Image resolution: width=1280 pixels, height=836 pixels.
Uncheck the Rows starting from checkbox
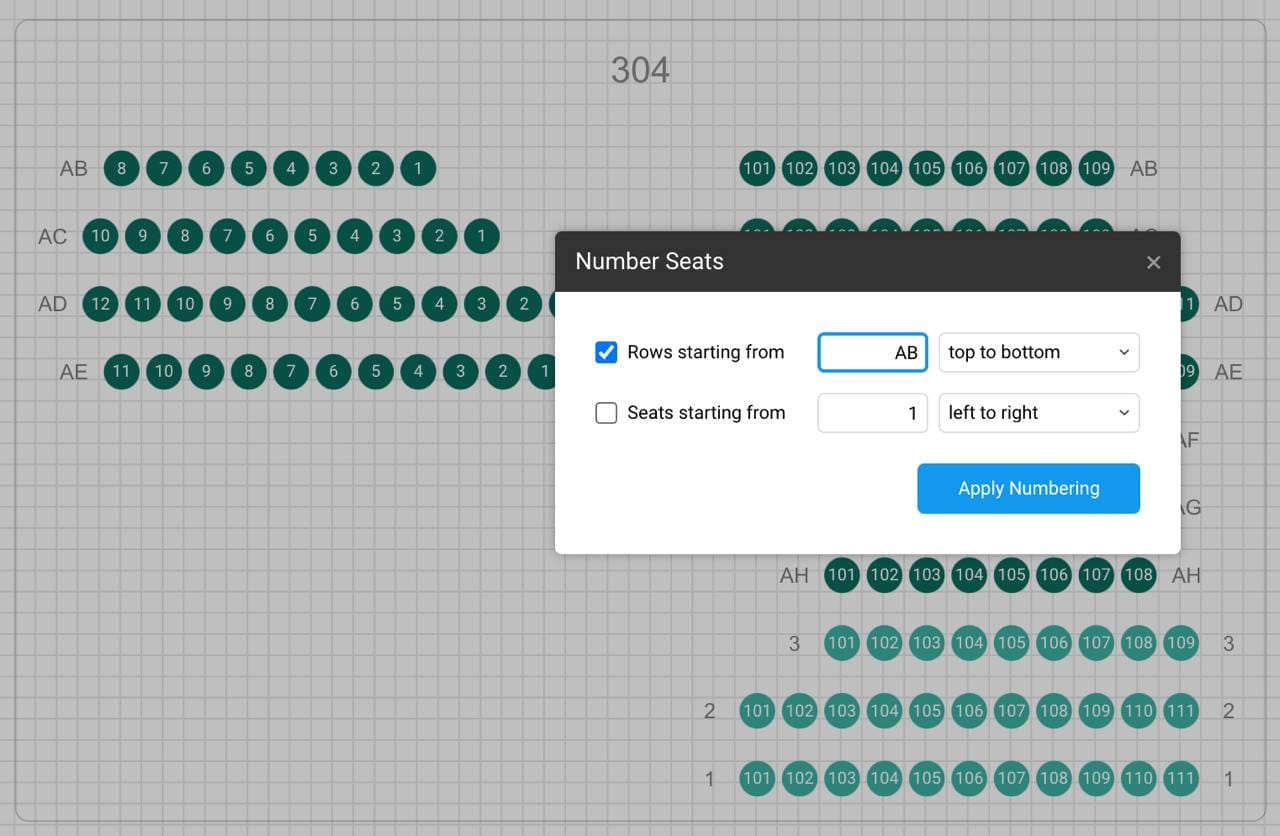pyautogui.click(x=606, y=352)
